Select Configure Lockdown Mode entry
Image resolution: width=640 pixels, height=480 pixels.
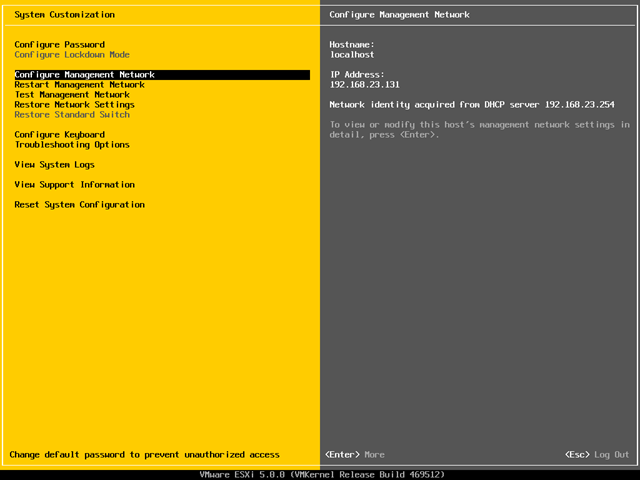click(72, 55)
